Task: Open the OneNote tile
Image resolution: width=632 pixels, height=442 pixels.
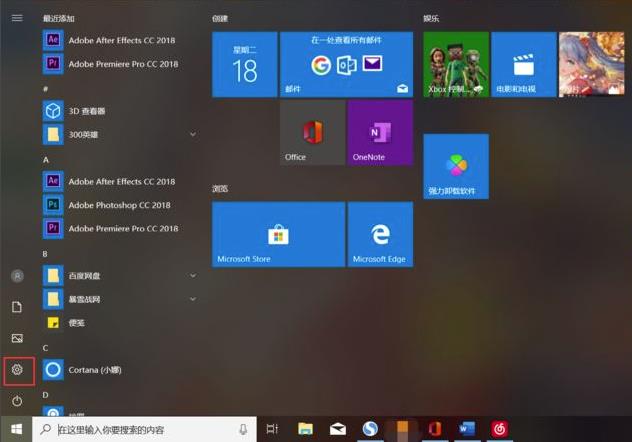Action: point(380,132)
